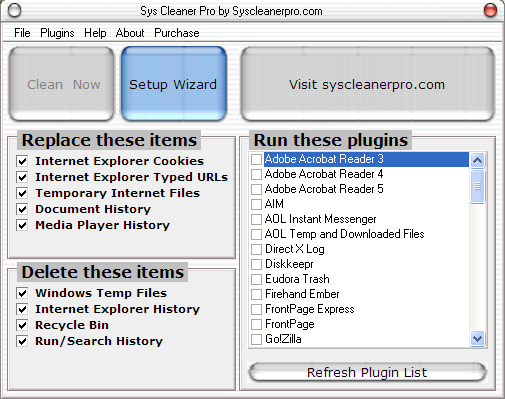Screen dimensions: 505x399
Task: Check the Adobe Acrobat Reader 5 plugin
Action: point(256,189)
